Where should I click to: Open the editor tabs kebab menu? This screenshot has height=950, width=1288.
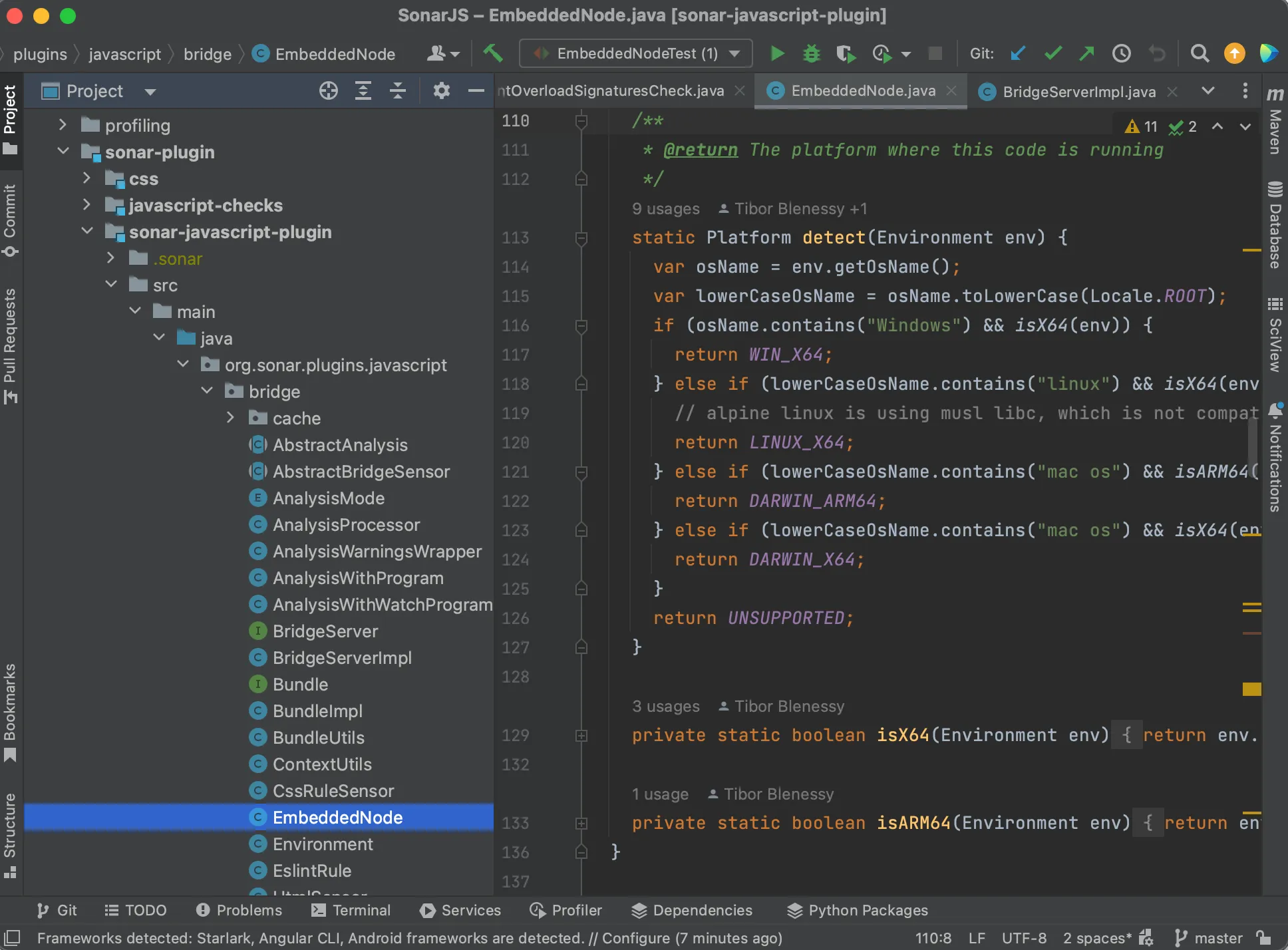point(1245,90)
